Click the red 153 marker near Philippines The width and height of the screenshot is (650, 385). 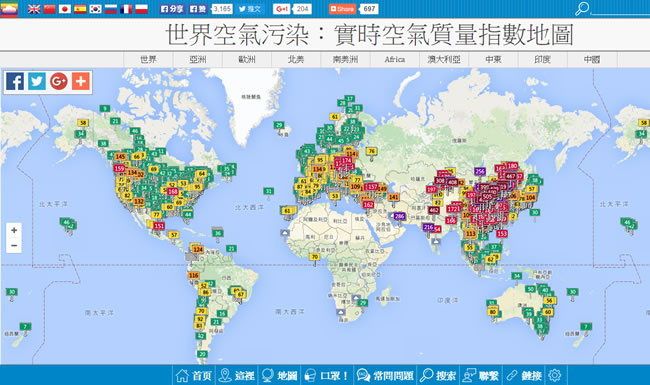pos(502,234)
